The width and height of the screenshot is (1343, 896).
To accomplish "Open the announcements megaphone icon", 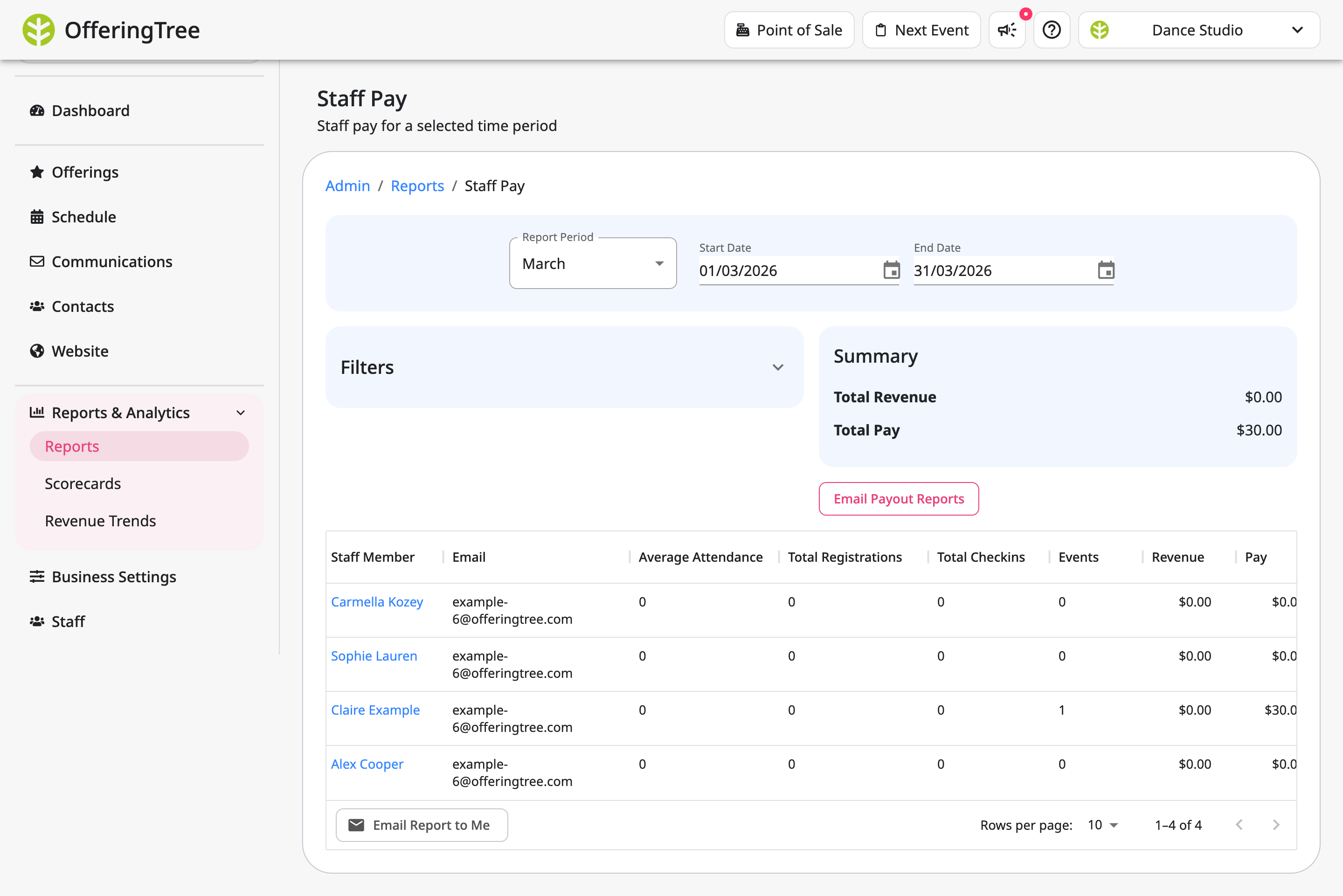I will [1007, 30].
